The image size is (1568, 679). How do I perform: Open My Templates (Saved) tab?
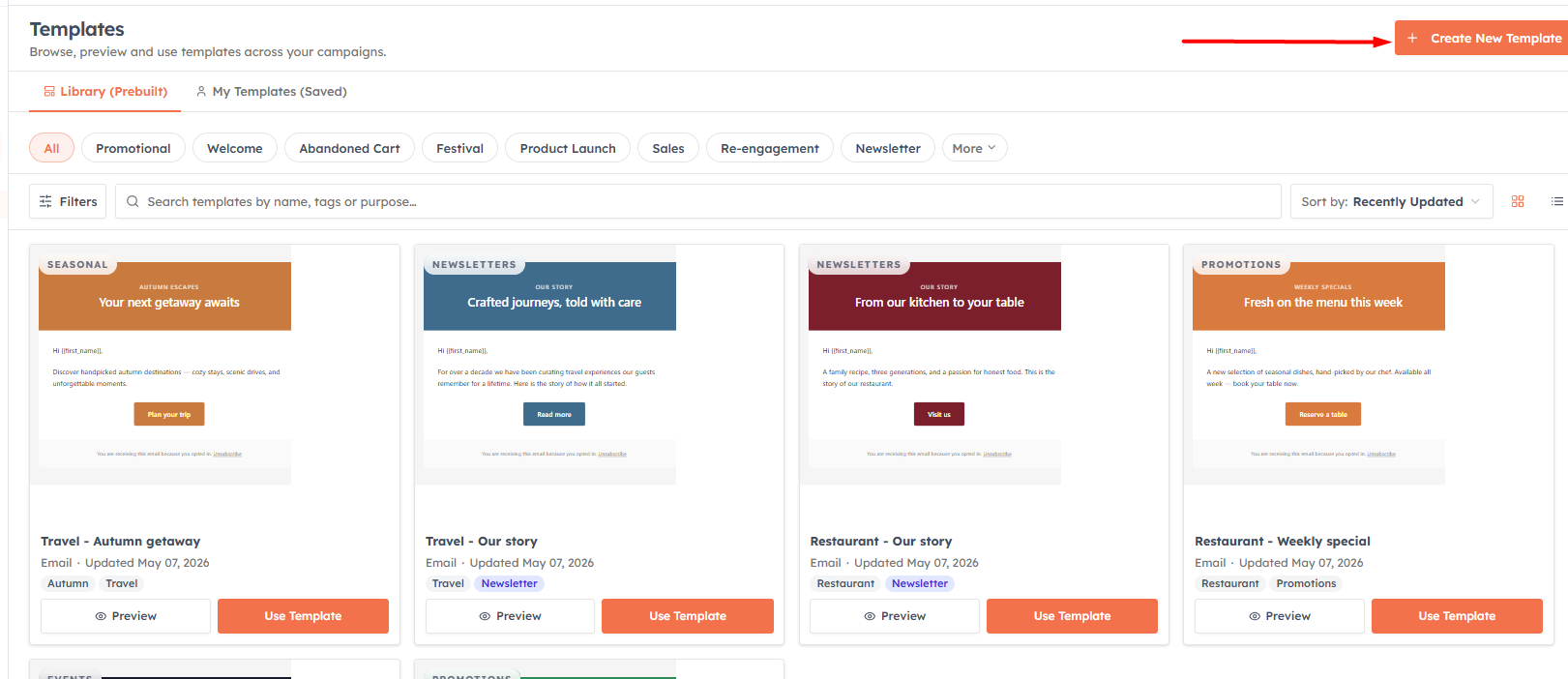pyautogui.click(x=271, y=91)
